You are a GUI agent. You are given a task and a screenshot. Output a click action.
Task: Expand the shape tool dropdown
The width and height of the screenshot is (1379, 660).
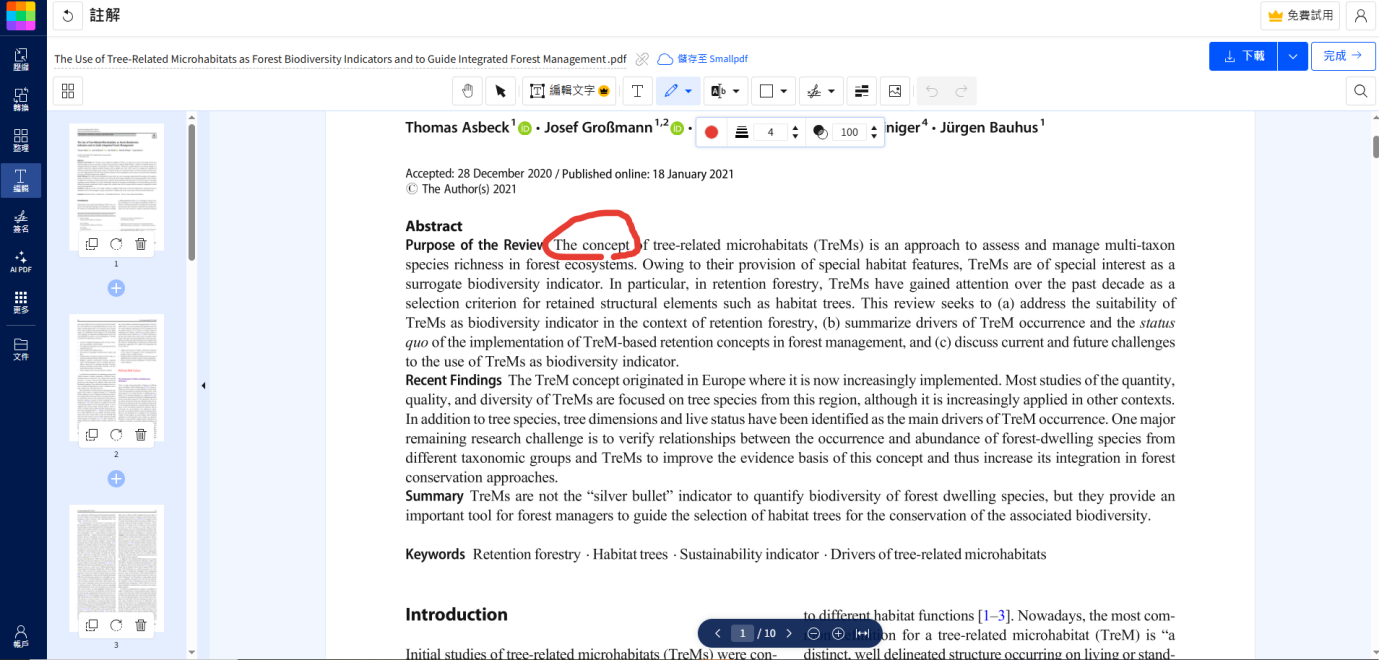tap(784, 91)
